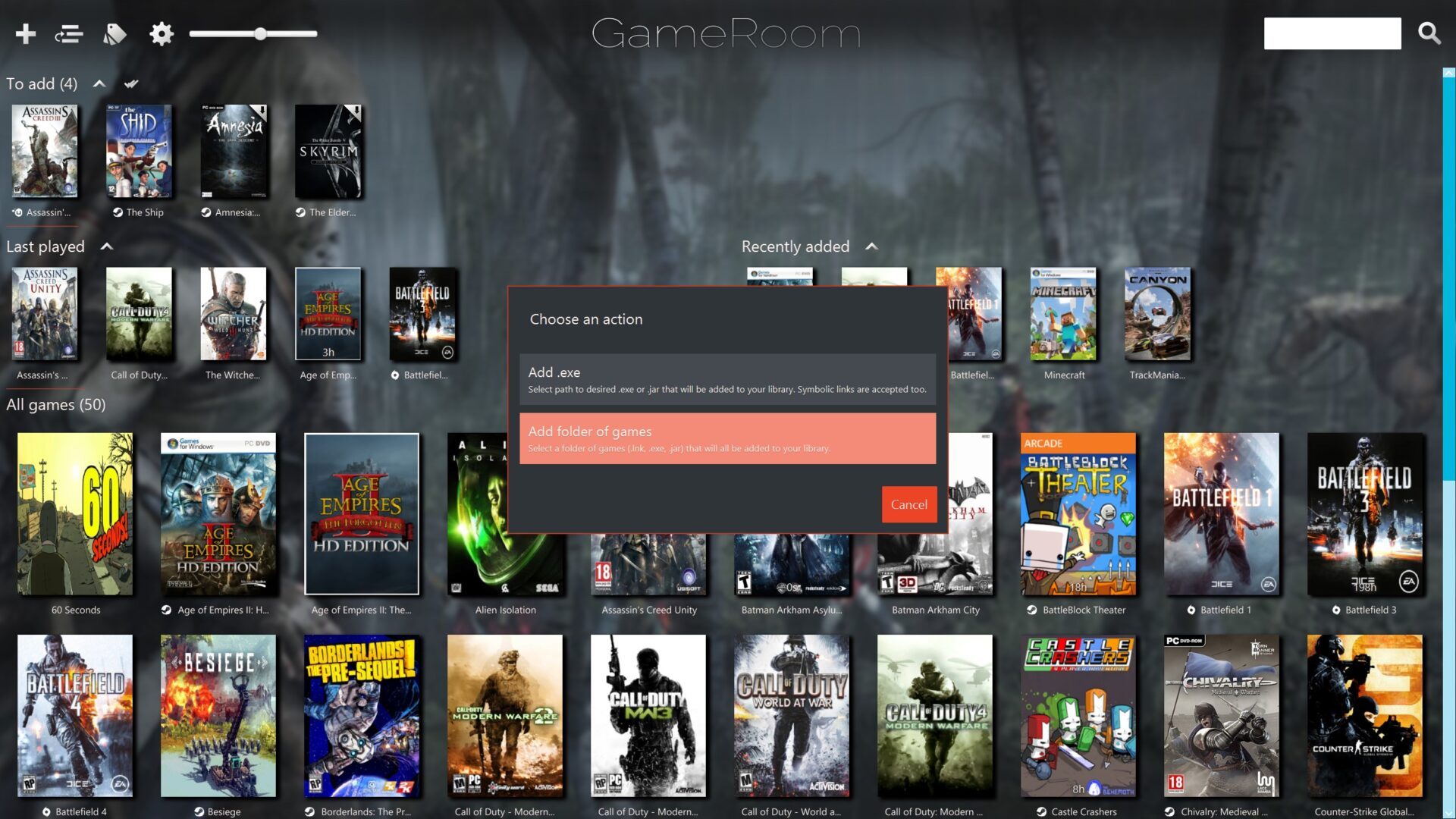Collapse the To add section
1456x819 pixels.
99,84
